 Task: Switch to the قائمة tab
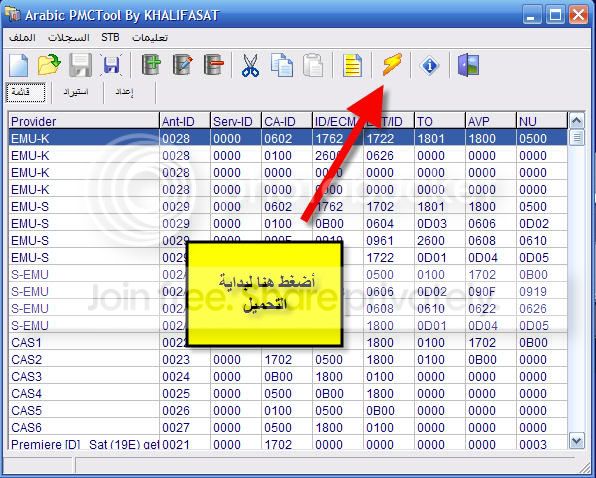[x=25, y=92]
